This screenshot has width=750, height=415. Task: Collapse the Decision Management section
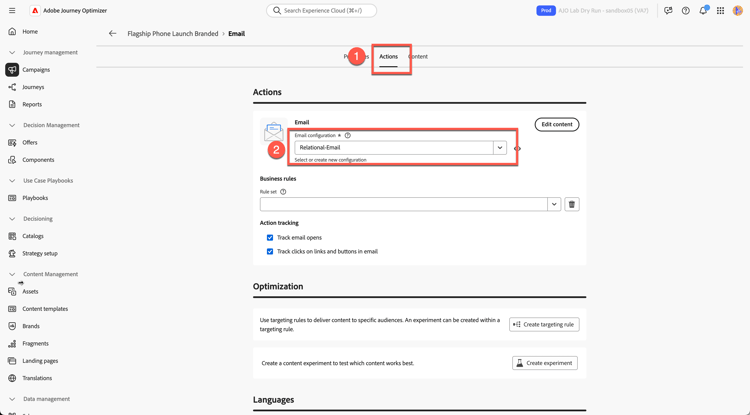[x=12, y=125]
